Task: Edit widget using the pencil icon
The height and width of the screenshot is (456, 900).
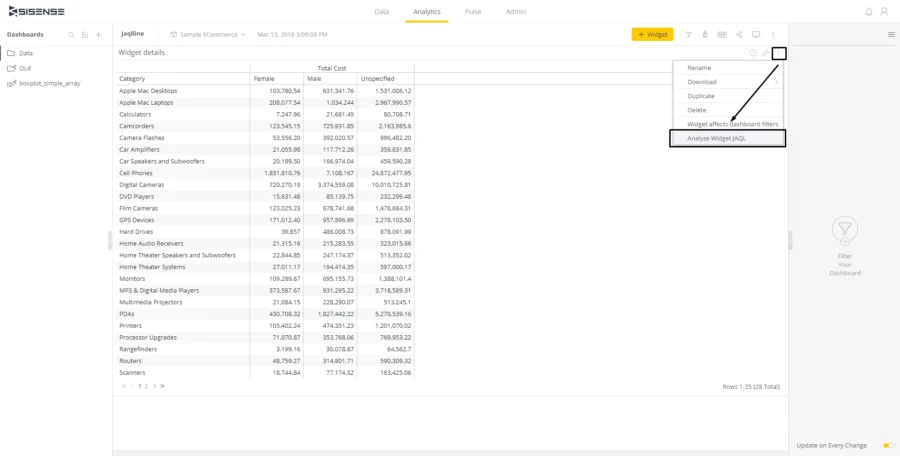Action: pos(765,53)
